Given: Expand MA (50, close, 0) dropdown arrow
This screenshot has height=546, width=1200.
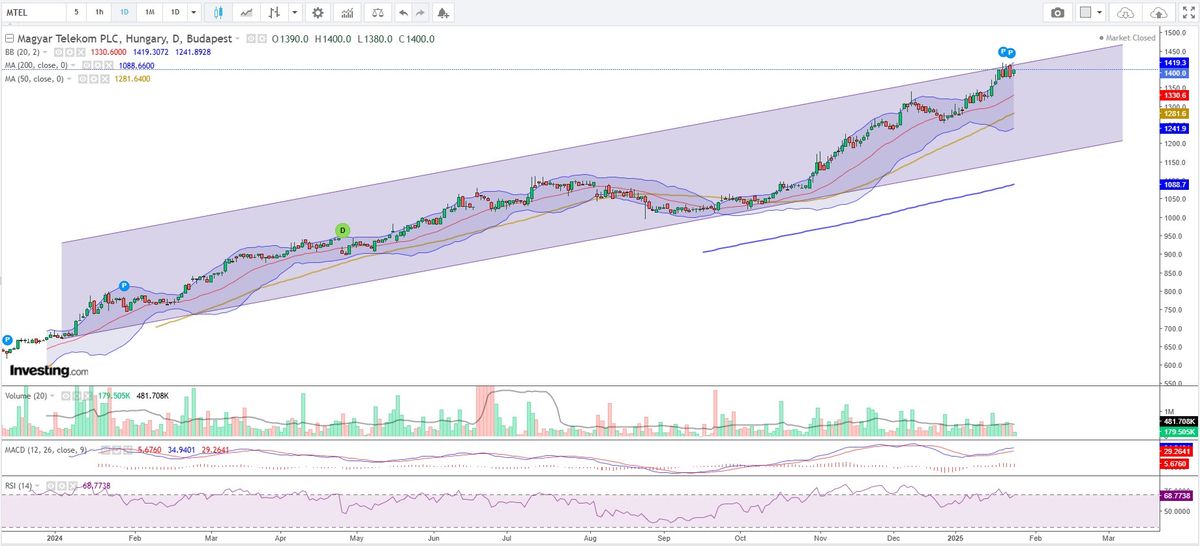Looking at the screenshot, I should pyautogui.click(x=69, y=79).
